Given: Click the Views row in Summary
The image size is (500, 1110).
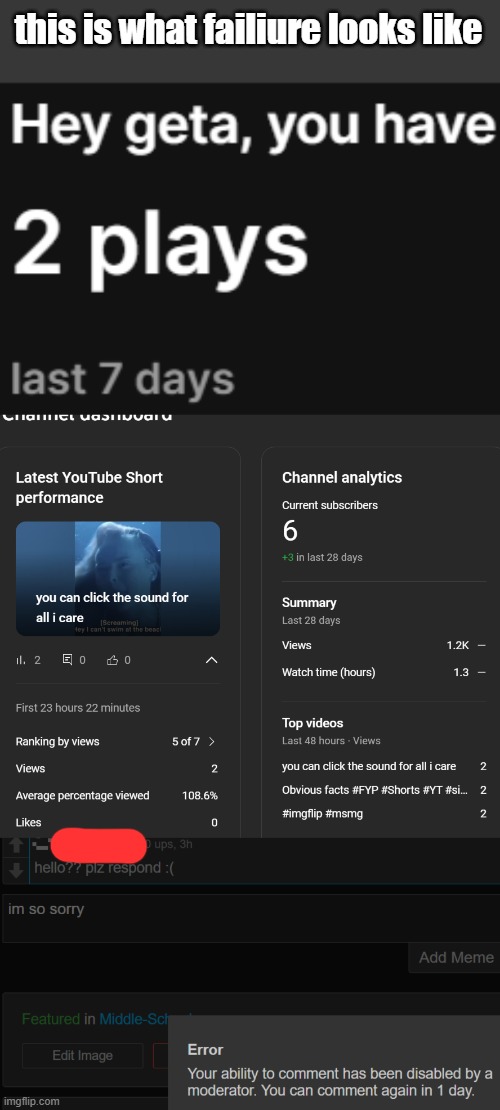Looking at the screenshot, I should click(x=384, y=645).
